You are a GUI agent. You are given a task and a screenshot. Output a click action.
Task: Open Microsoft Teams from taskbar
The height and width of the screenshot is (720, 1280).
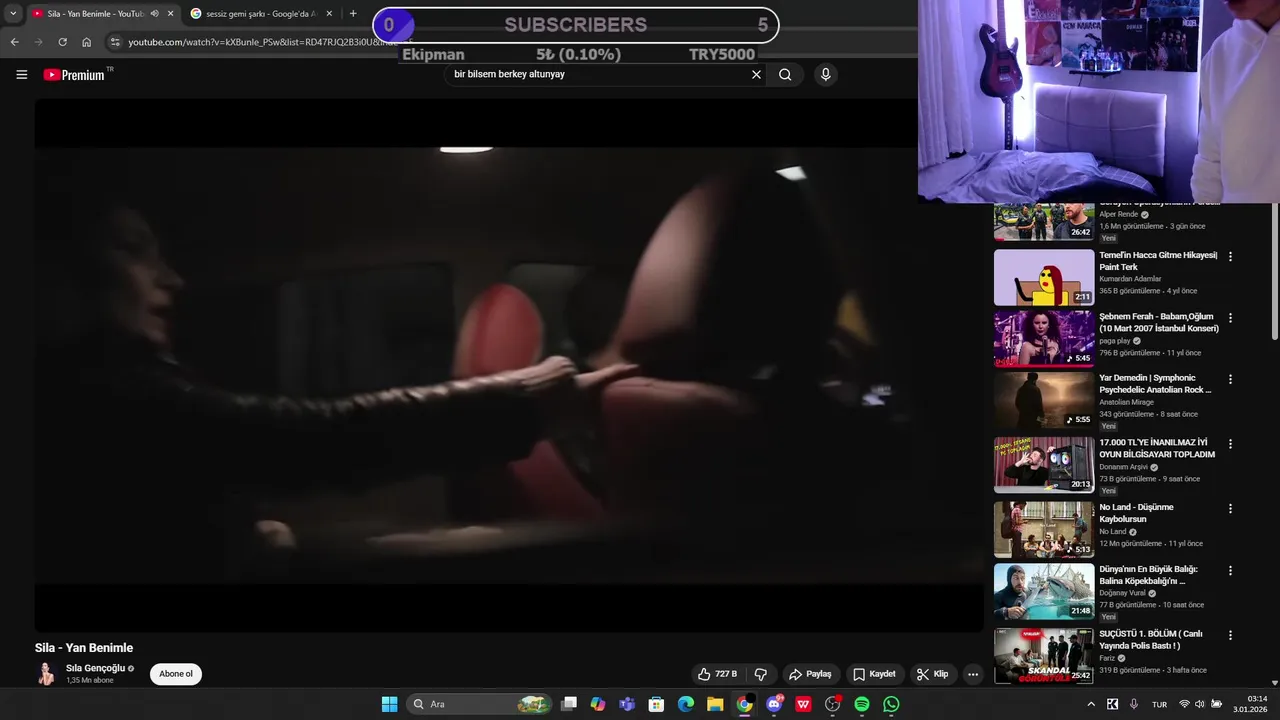coord(627,704)
